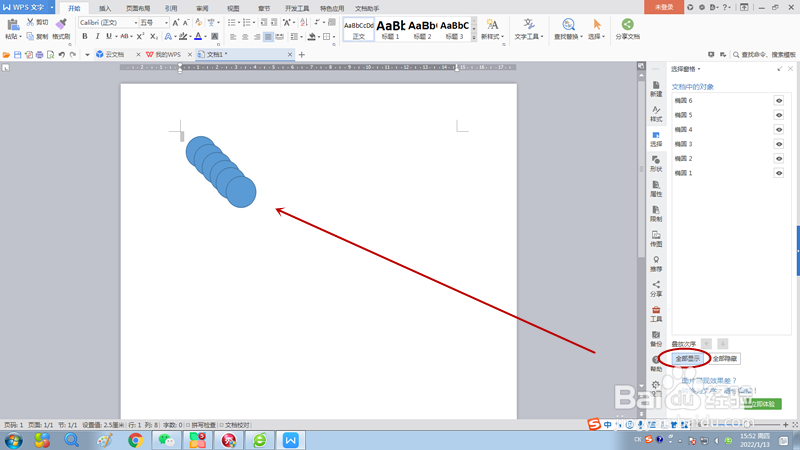Click the 剪切 scissors icon
800x450 pixels.
pyautogui.click(x=30, y=22)
